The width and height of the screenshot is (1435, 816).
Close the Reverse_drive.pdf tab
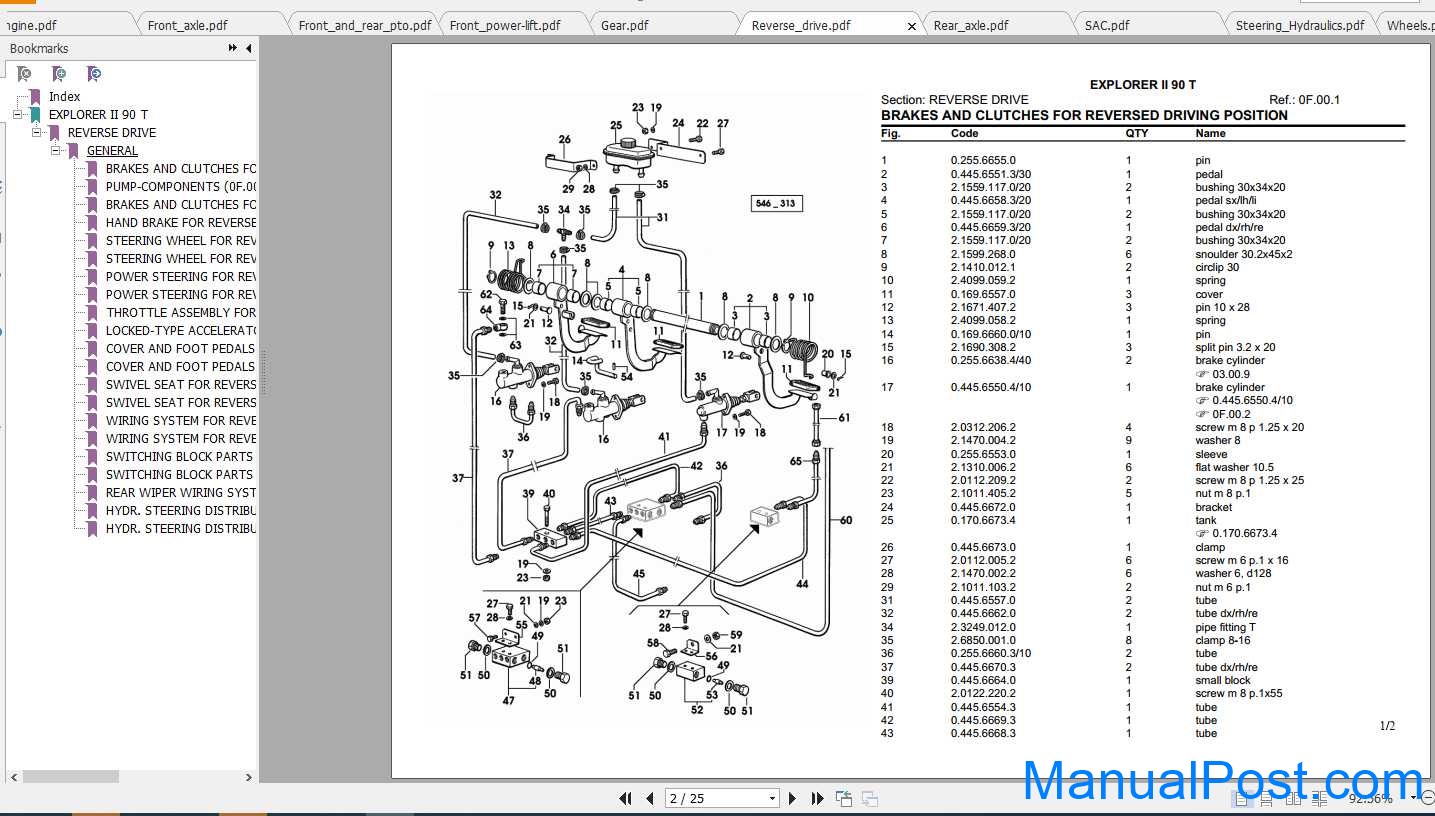pyautogui.click(x=911, y=27)
